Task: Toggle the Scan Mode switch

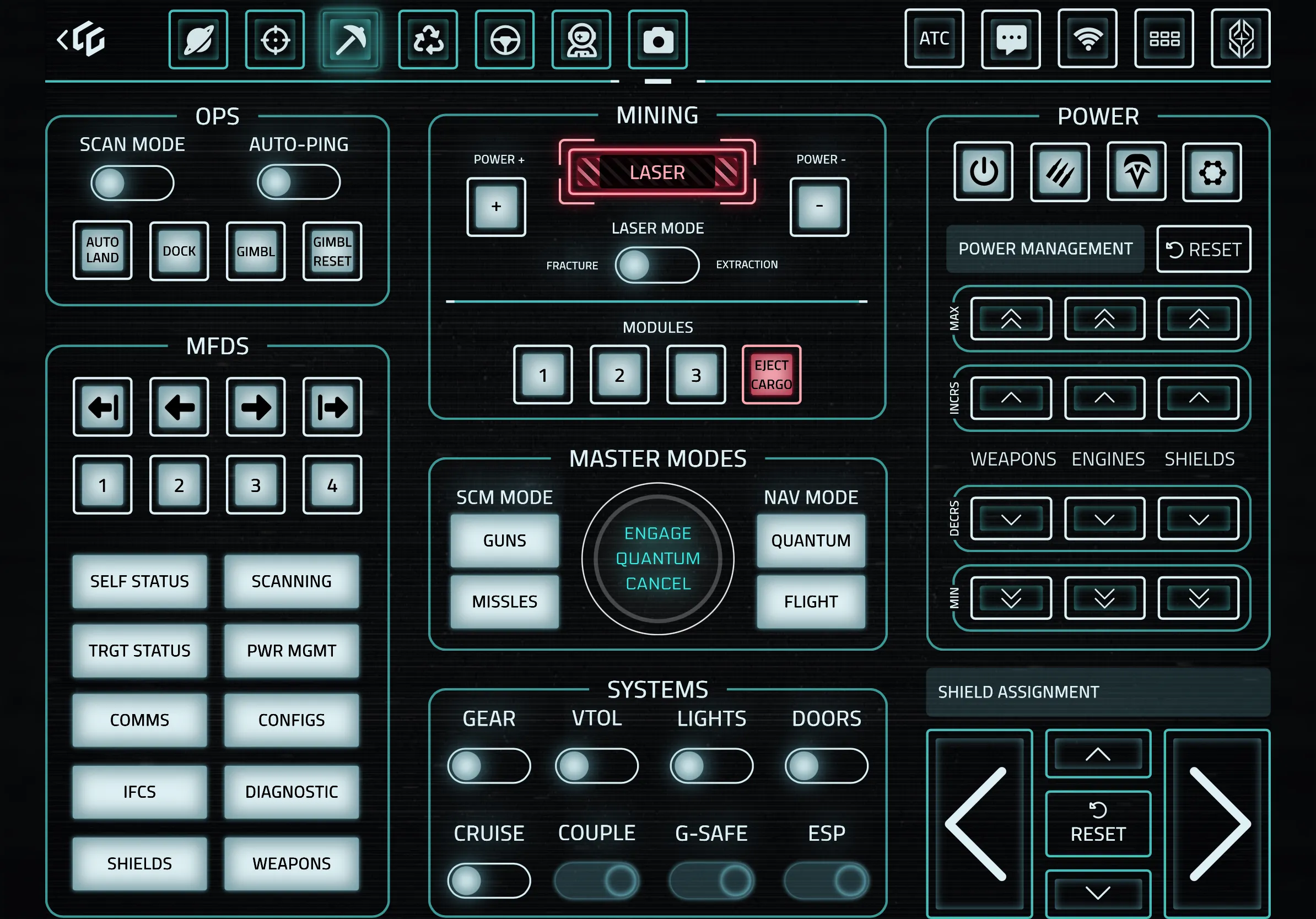Action: pos(132,183)
